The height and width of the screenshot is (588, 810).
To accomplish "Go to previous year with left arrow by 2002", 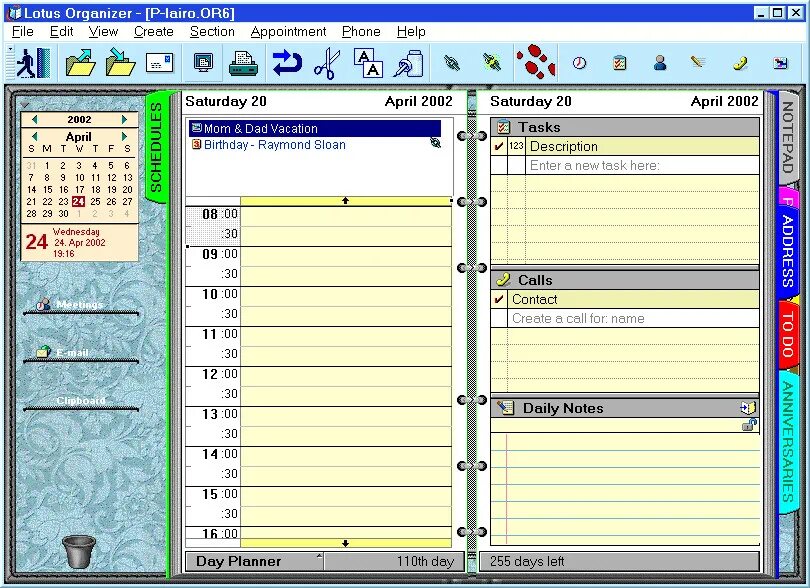I will pyautogui.click(x=35, y=119).
